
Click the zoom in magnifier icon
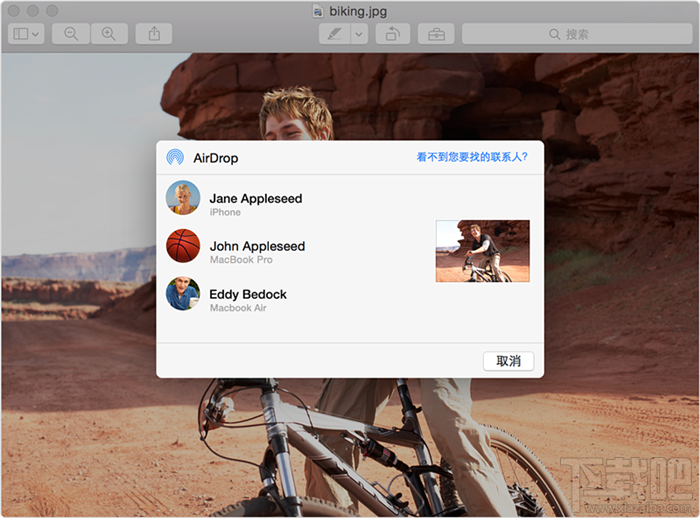pyautogui.click(x=109, y=34)
